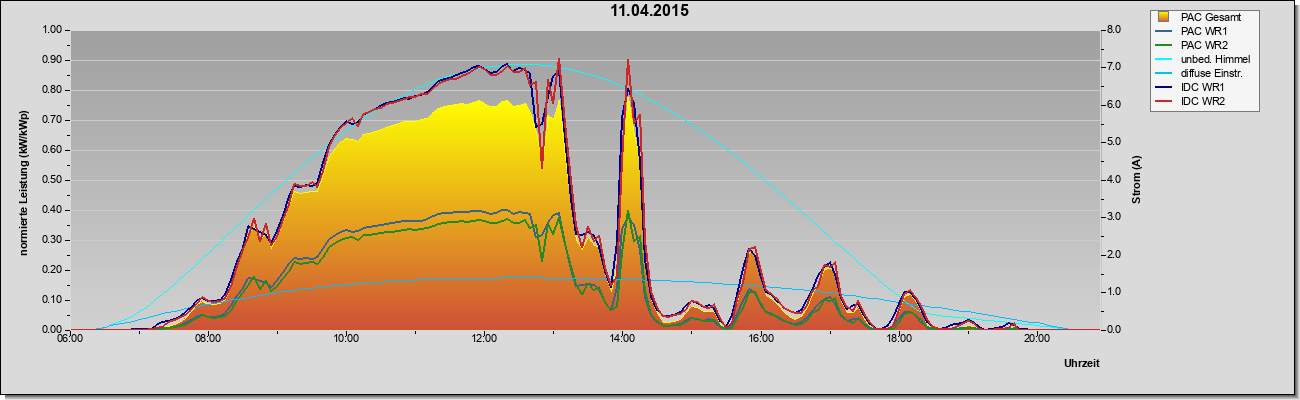Click the chart title 11.04.2015
The image size is (1300, 400).
click(x=650, y=12)
